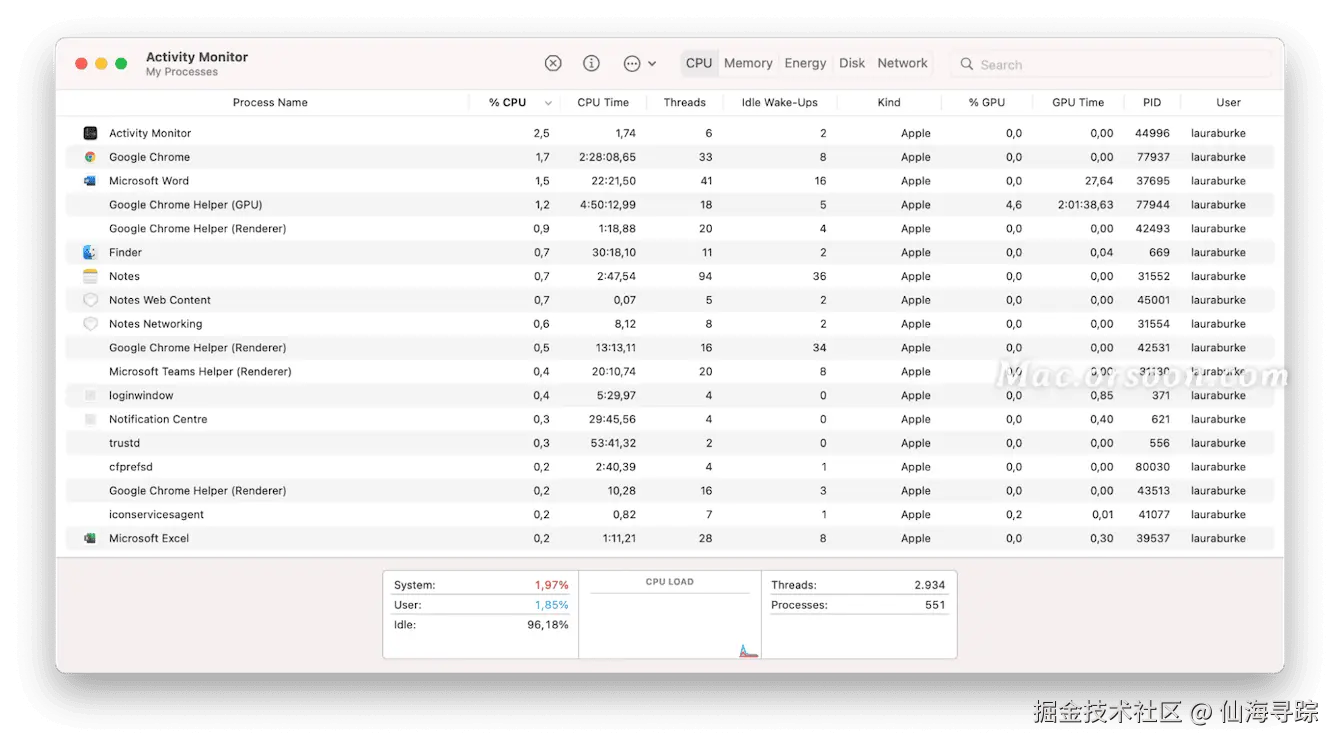Click the Notification Centre process icon

point(90,419)
